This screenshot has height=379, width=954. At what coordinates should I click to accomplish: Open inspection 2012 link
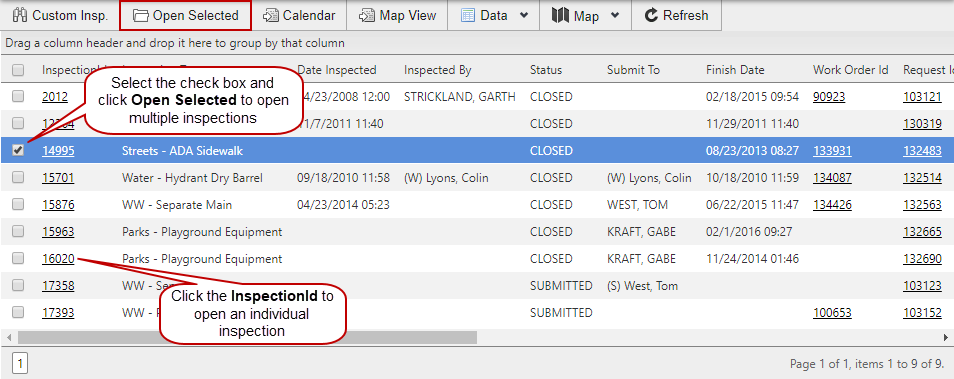55,96
